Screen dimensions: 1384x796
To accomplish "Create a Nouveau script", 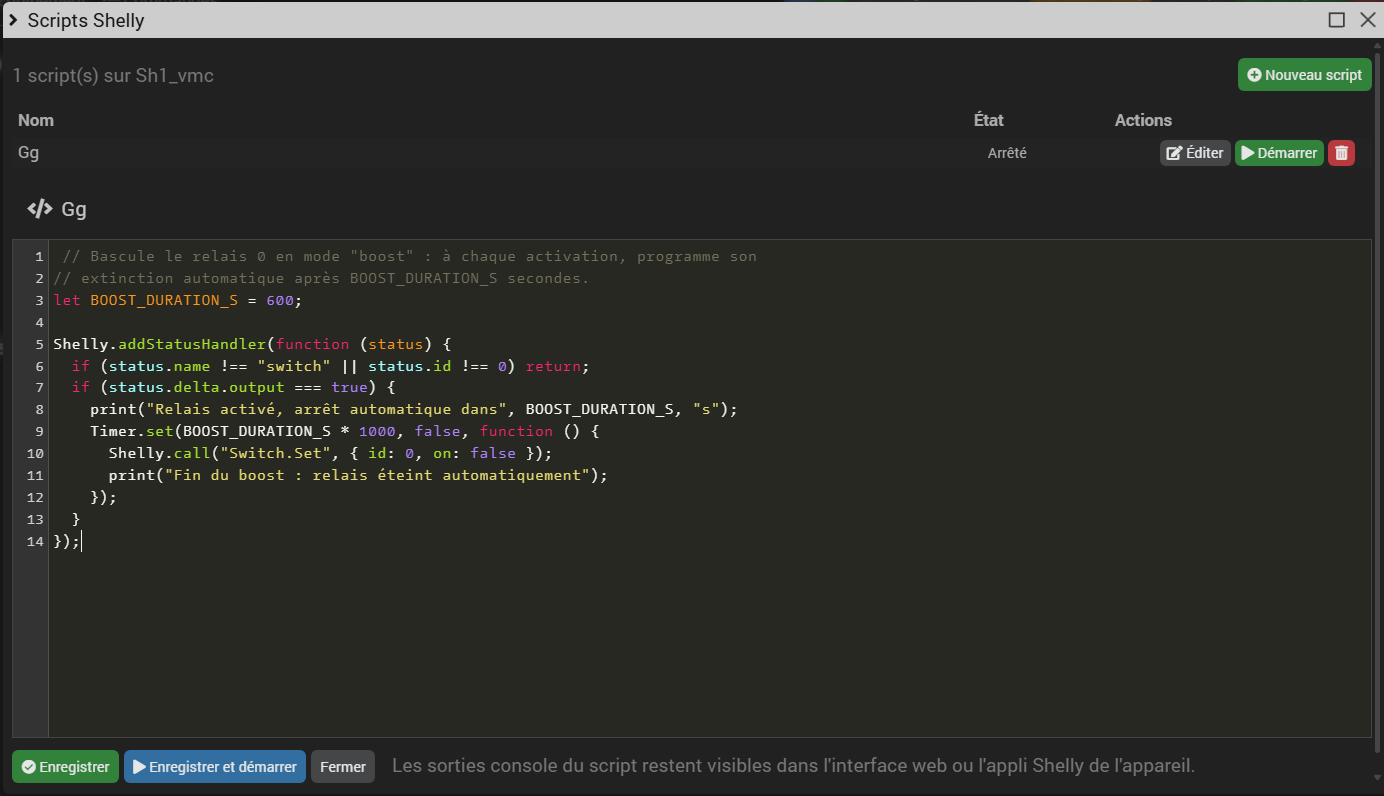I will 1304,75.
